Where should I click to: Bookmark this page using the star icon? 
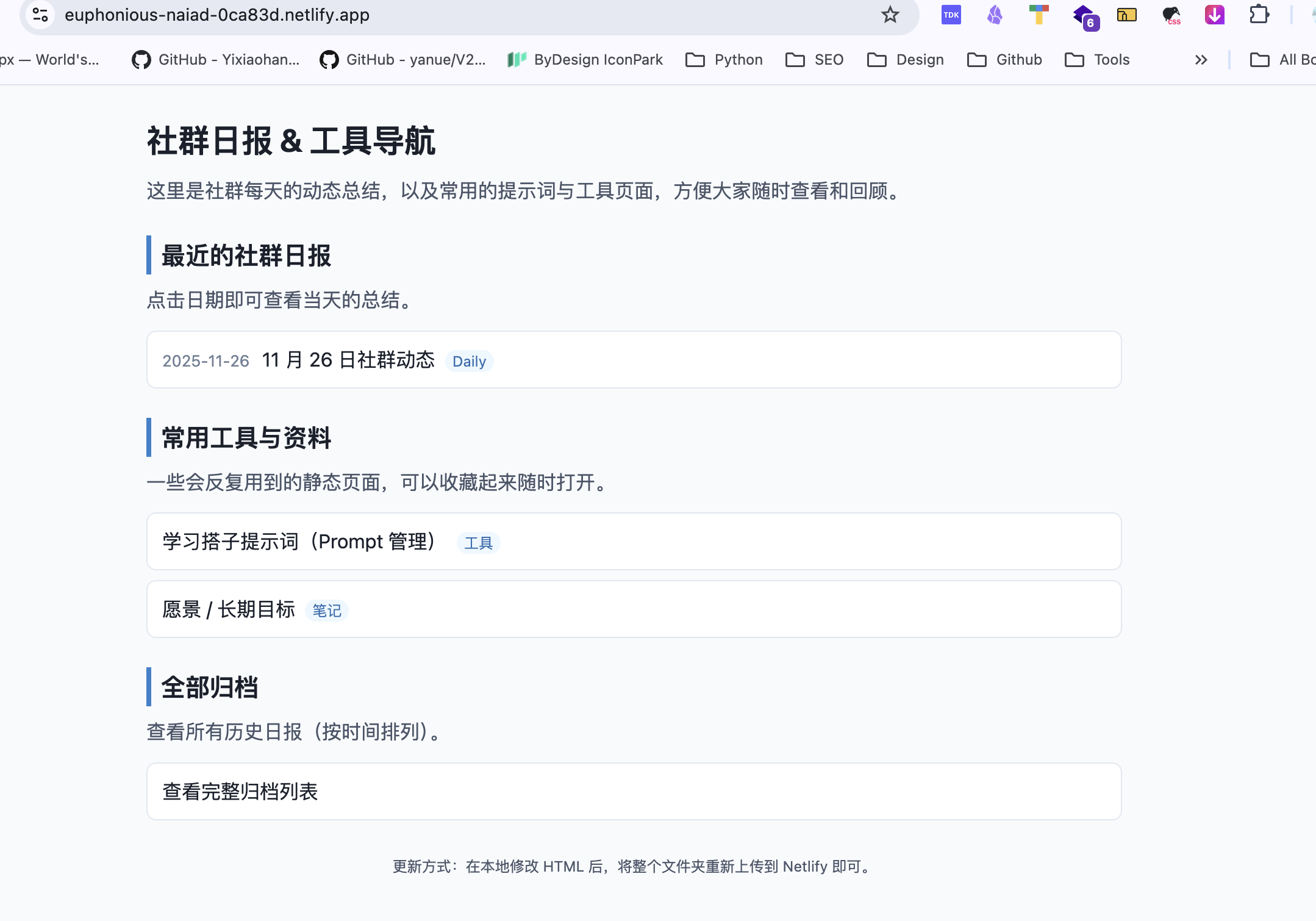(x=890, y=15)
